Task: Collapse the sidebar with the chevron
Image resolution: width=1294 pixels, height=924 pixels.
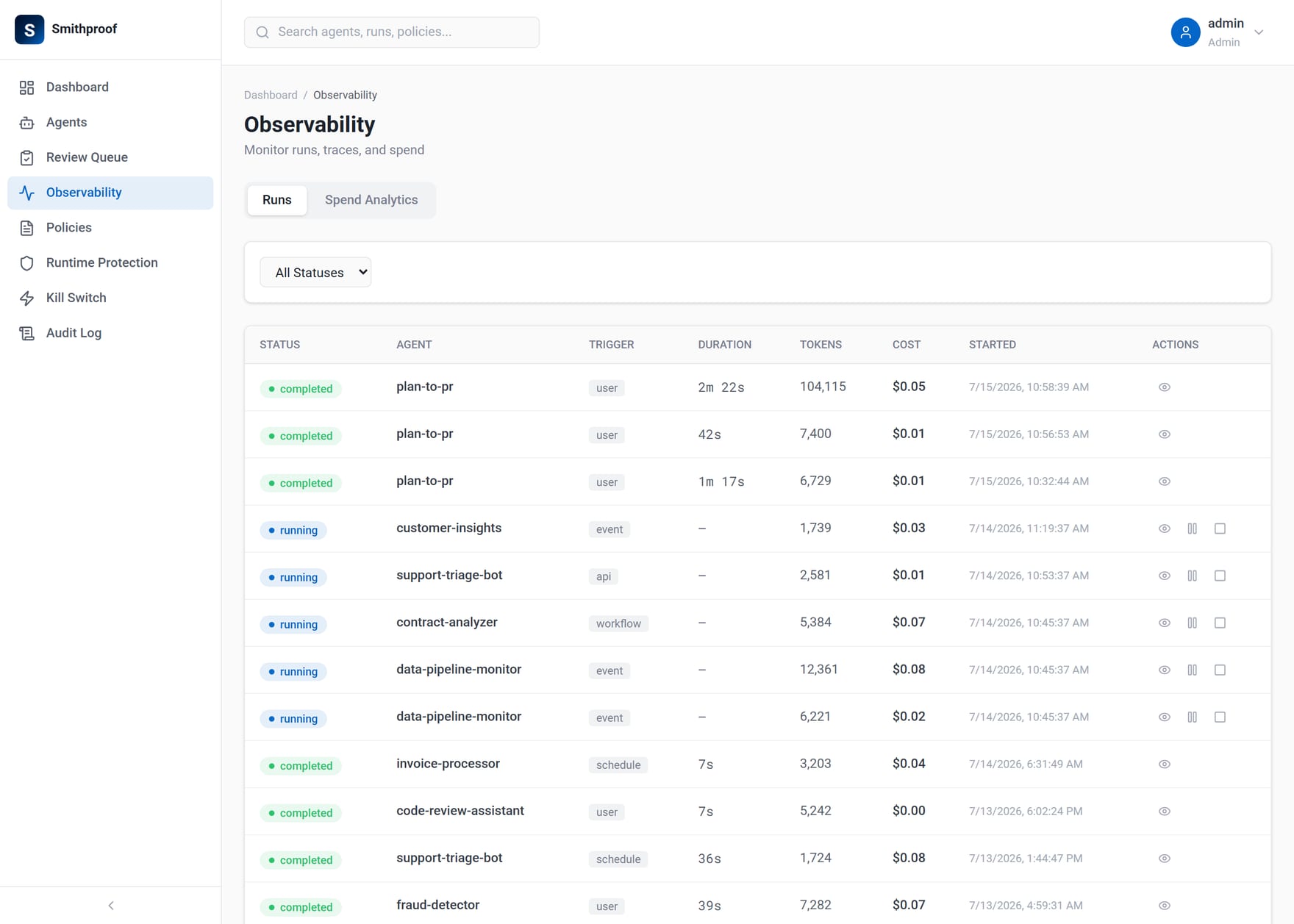Action: coord(111,906)
